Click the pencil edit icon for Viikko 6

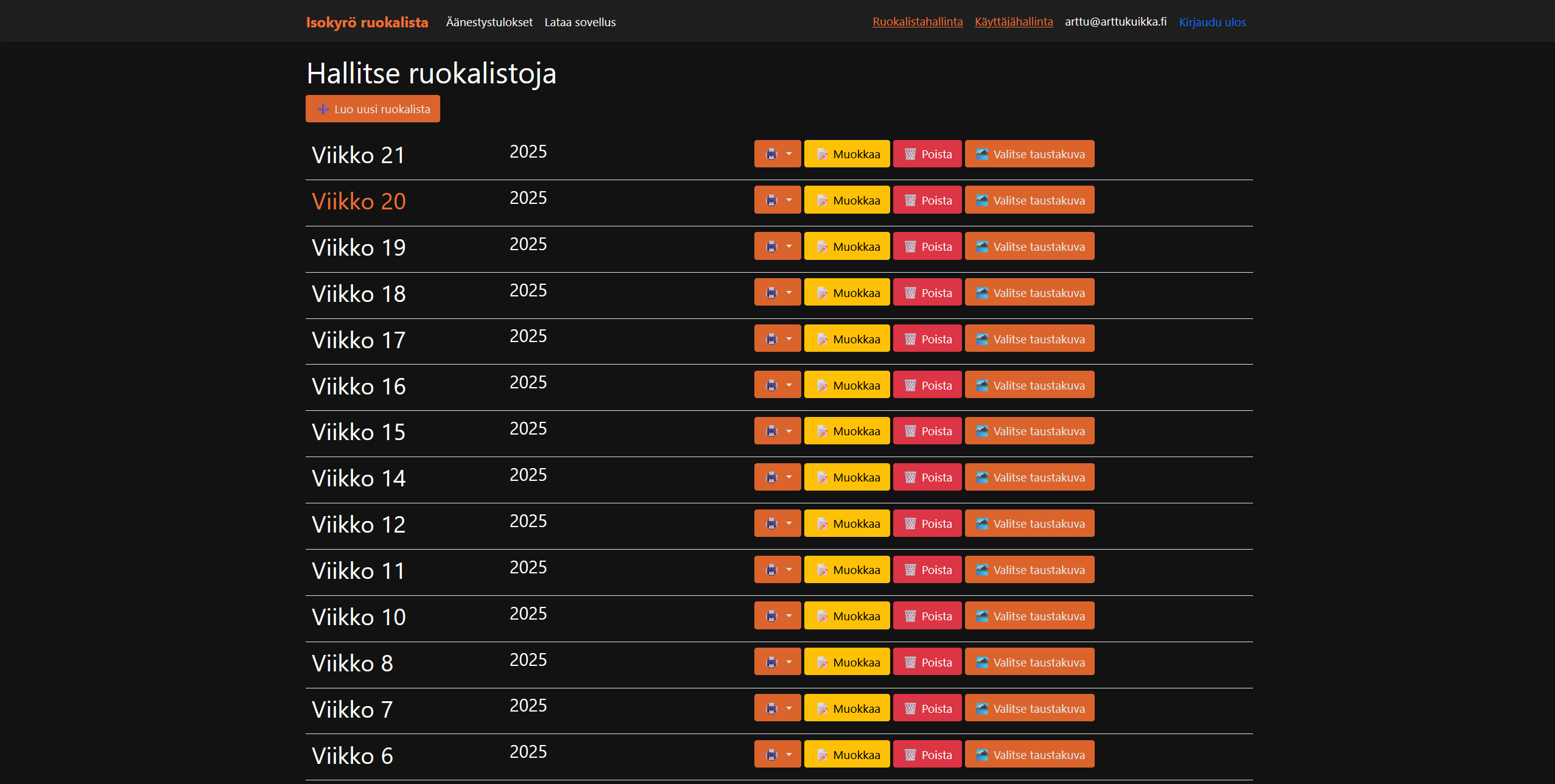click(822, 755)
